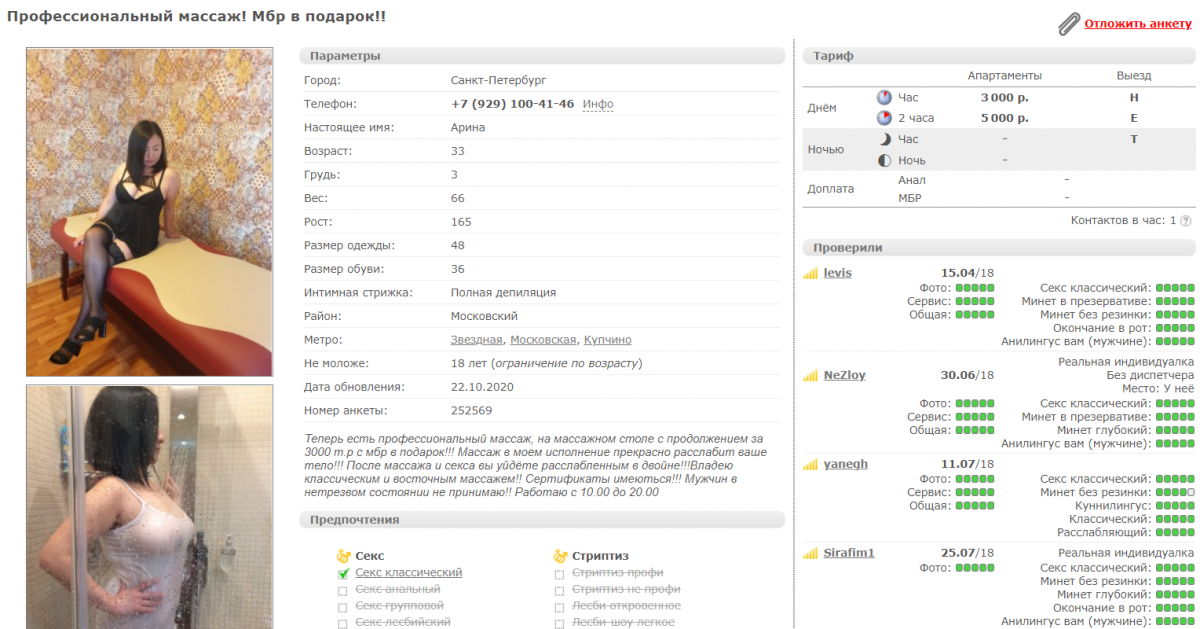The height and width of the screenshot is (629, 1200).
Task: Open the Звездная metro link
Action: coord(476,340)
